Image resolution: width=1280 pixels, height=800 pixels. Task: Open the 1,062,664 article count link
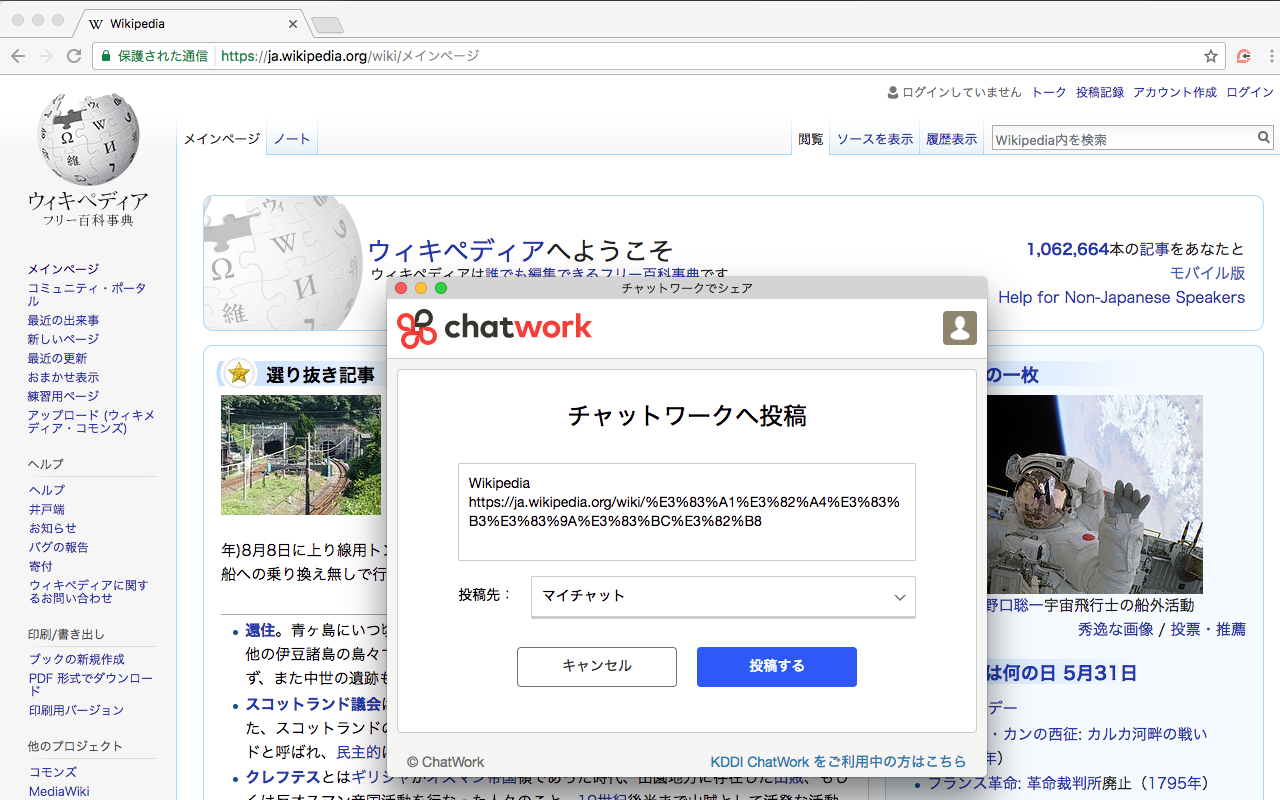click(x=1068, y=249)
